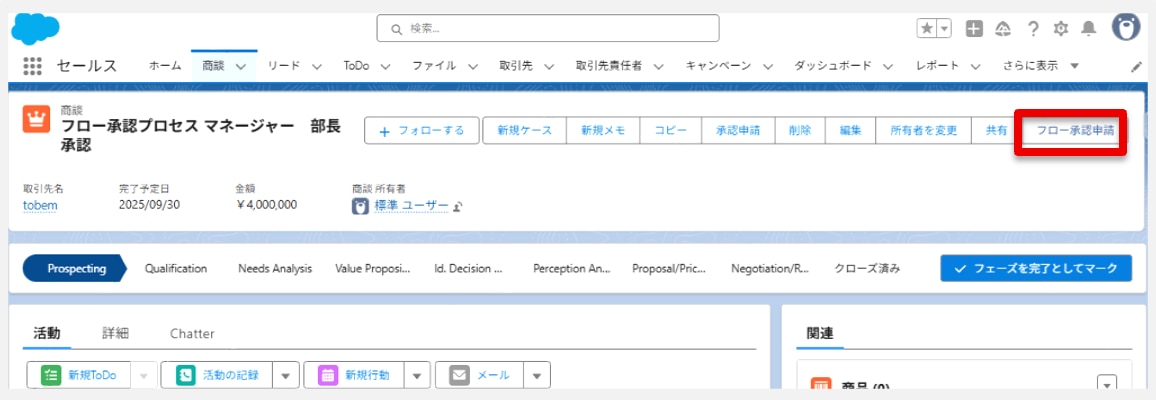
Task: Expand the リード tab dropdown chevron
Action: tap(316, 66)
